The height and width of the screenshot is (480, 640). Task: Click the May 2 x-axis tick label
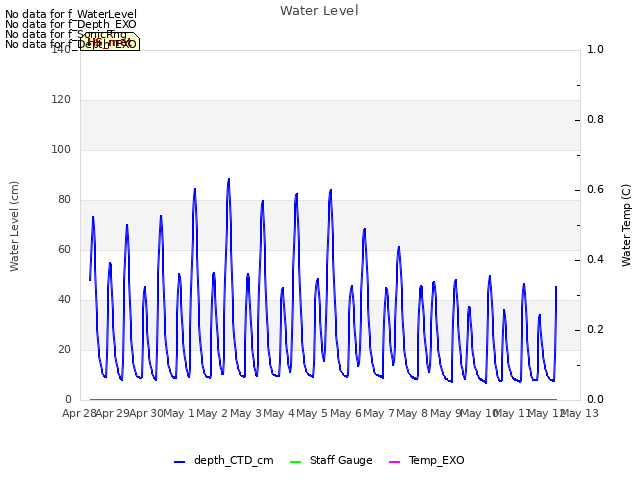tap(212, 413)
